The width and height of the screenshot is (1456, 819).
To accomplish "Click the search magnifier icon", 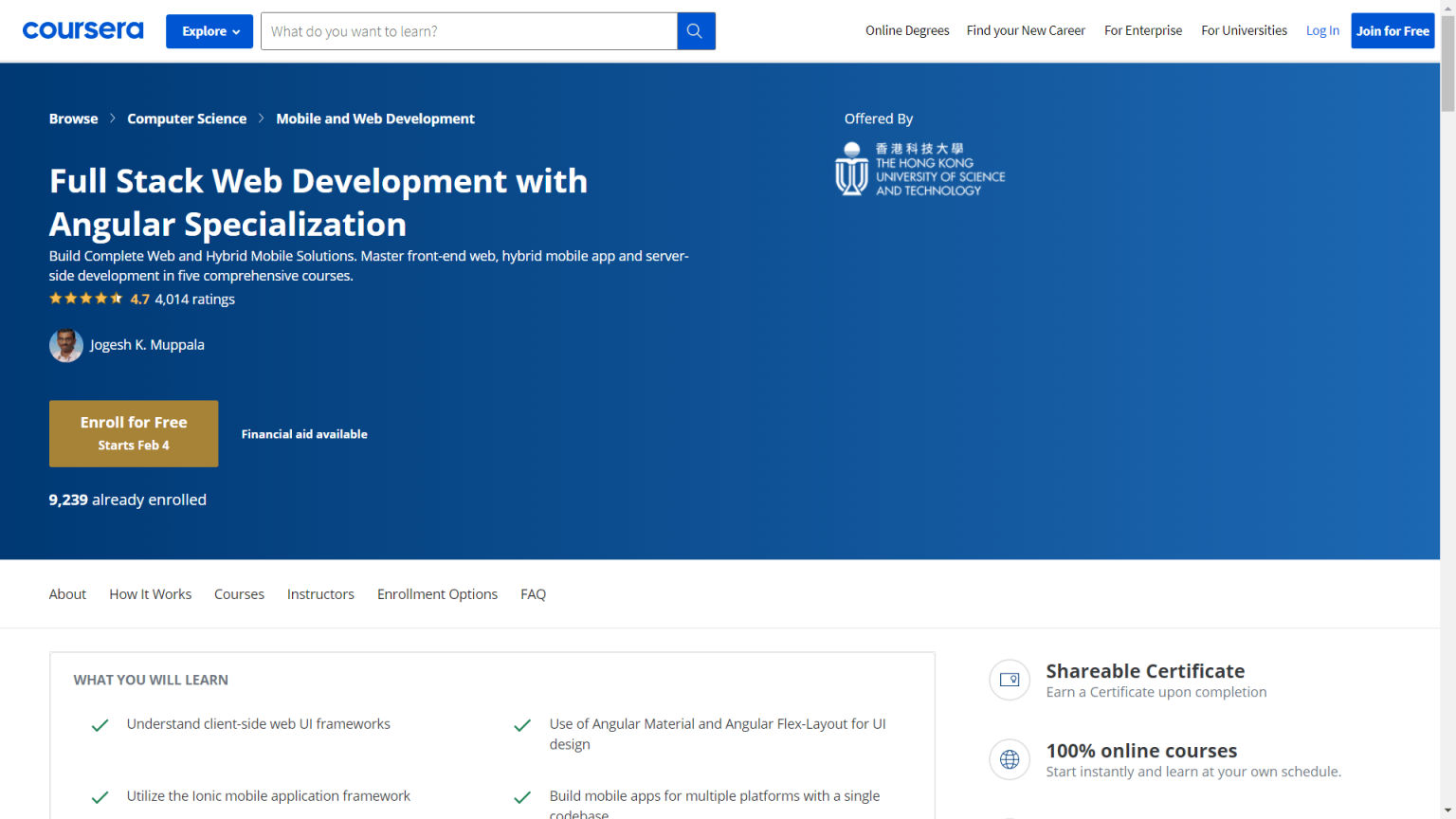I will point(695,30).
